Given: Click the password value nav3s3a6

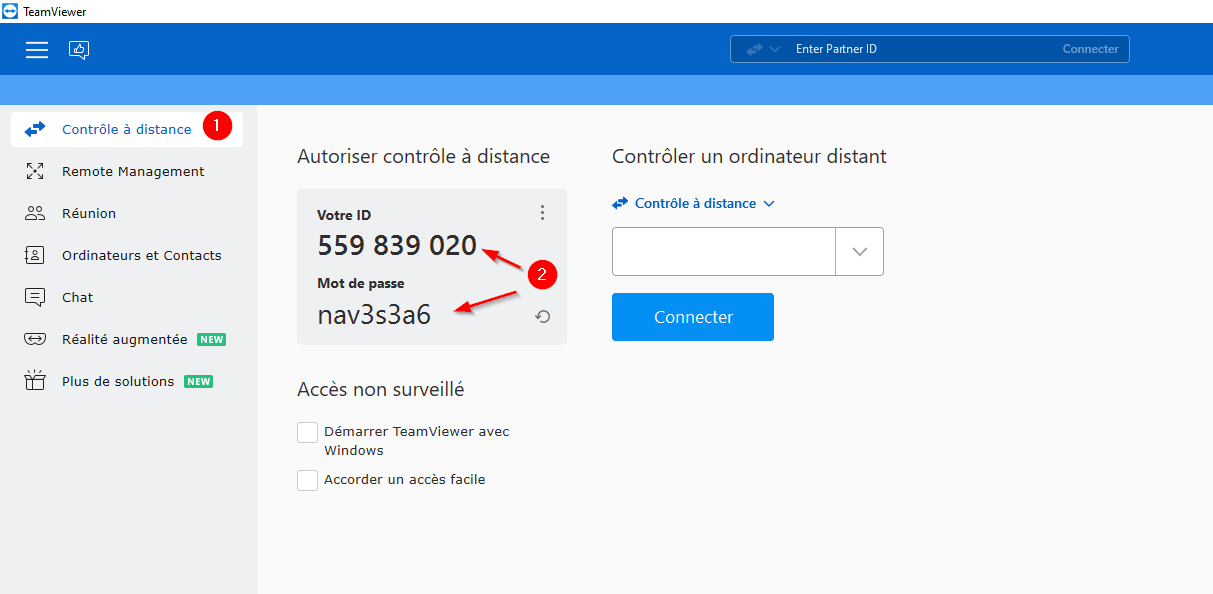Looking at the screenshot, I should click(x=374, y=315).
